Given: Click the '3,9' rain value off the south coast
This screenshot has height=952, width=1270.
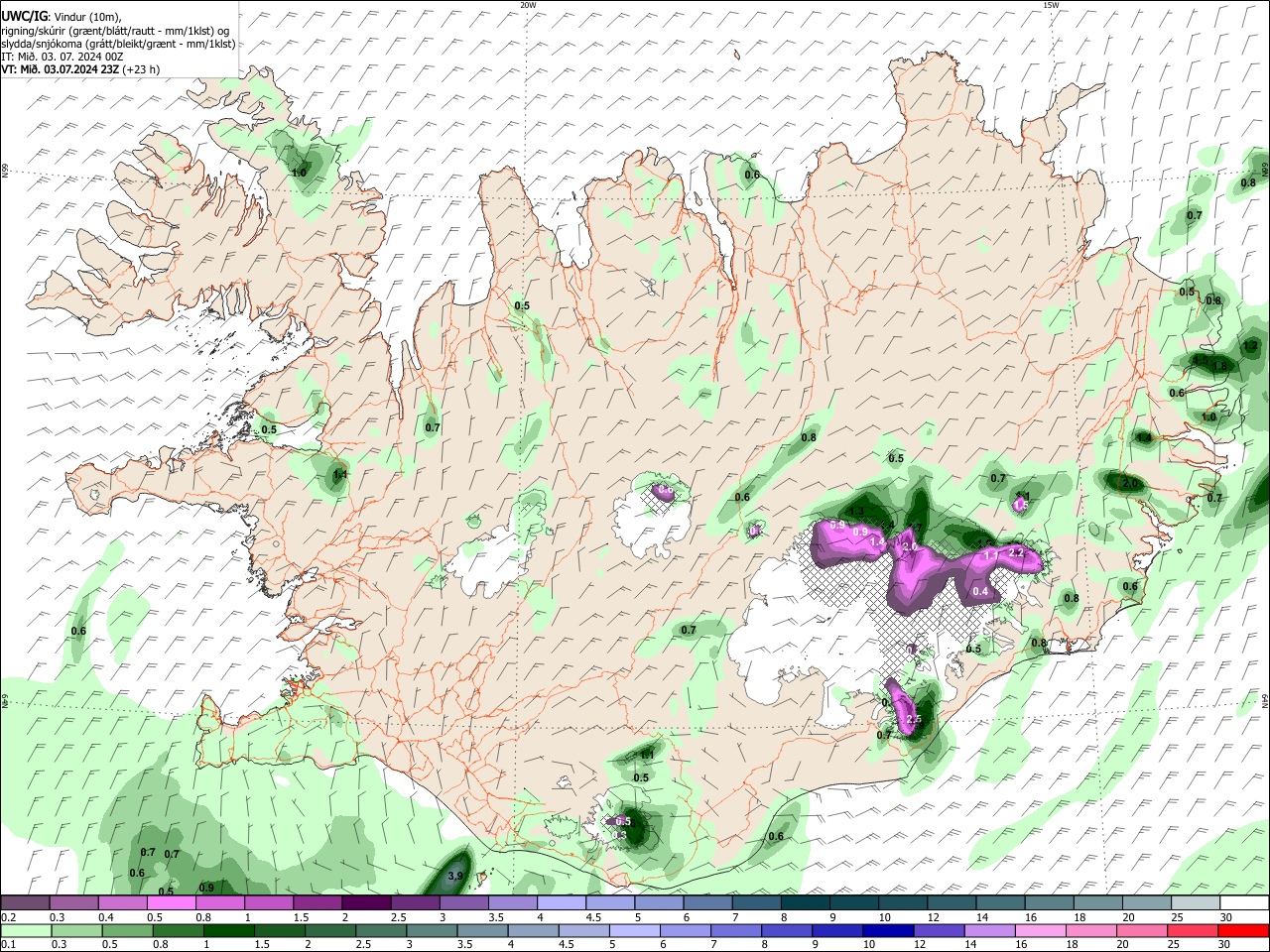Looking at the screenshot, I should (x=455, y=876).
